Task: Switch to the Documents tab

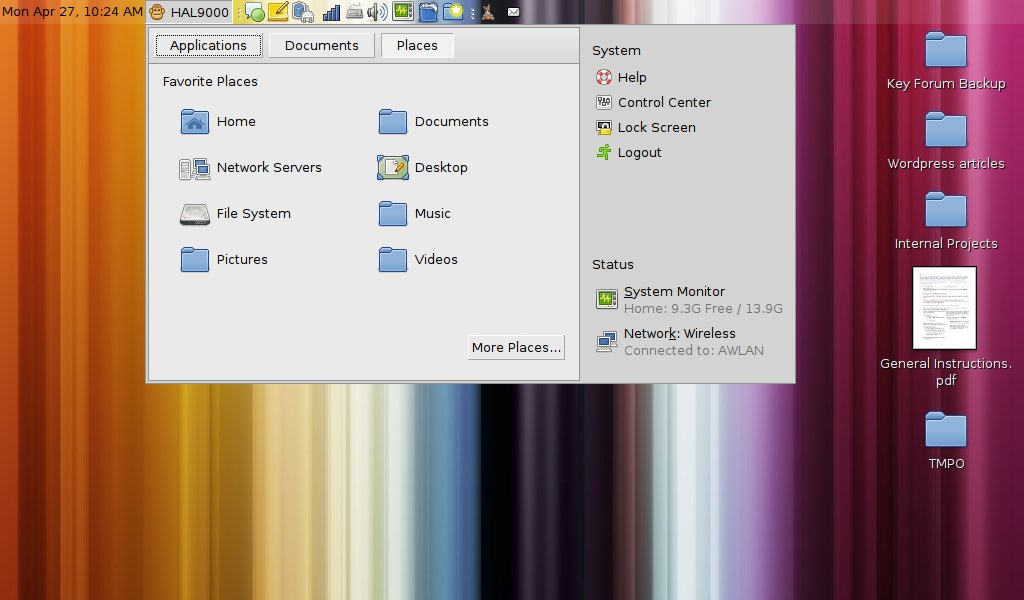Action: point(321,45)
